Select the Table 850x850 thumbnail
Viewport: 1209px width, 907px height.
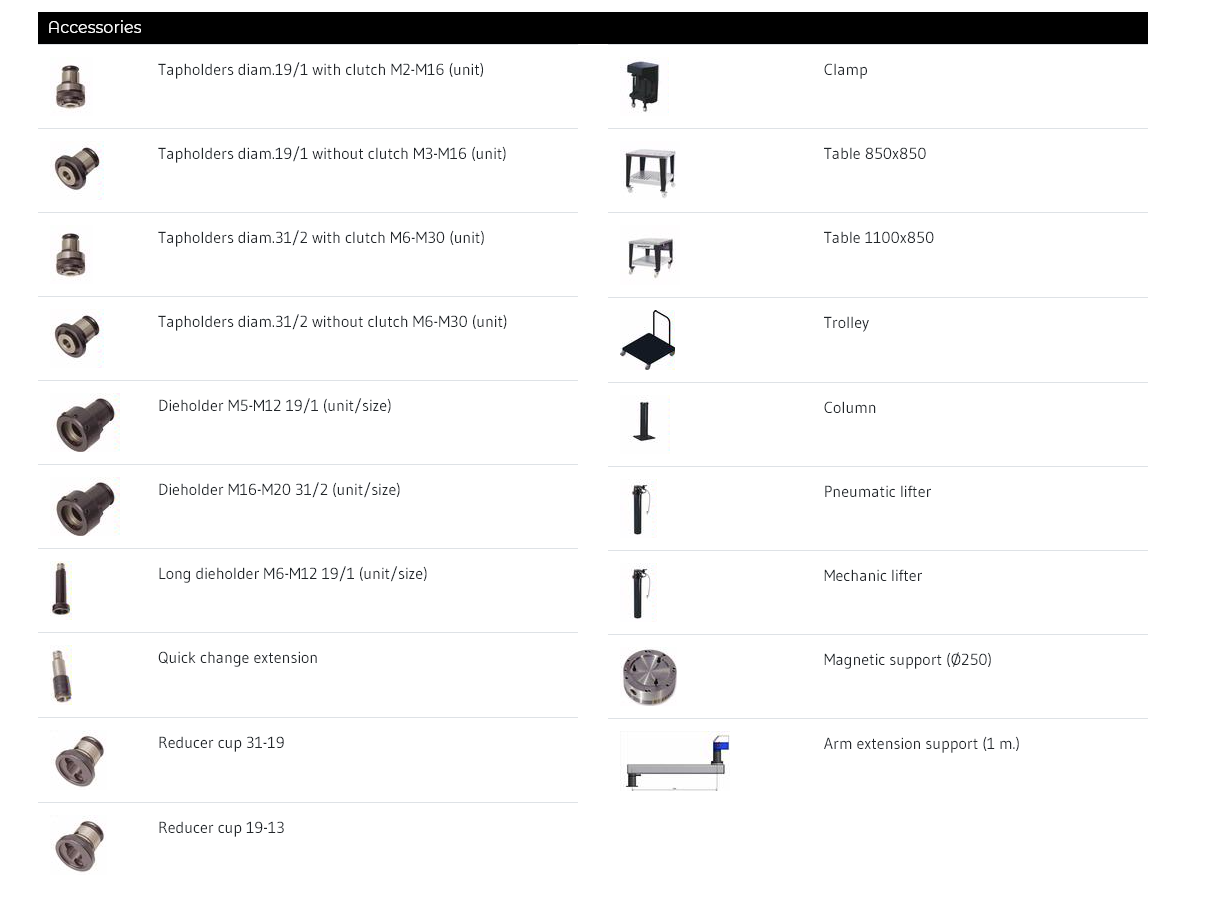click(x=649, y=172)
